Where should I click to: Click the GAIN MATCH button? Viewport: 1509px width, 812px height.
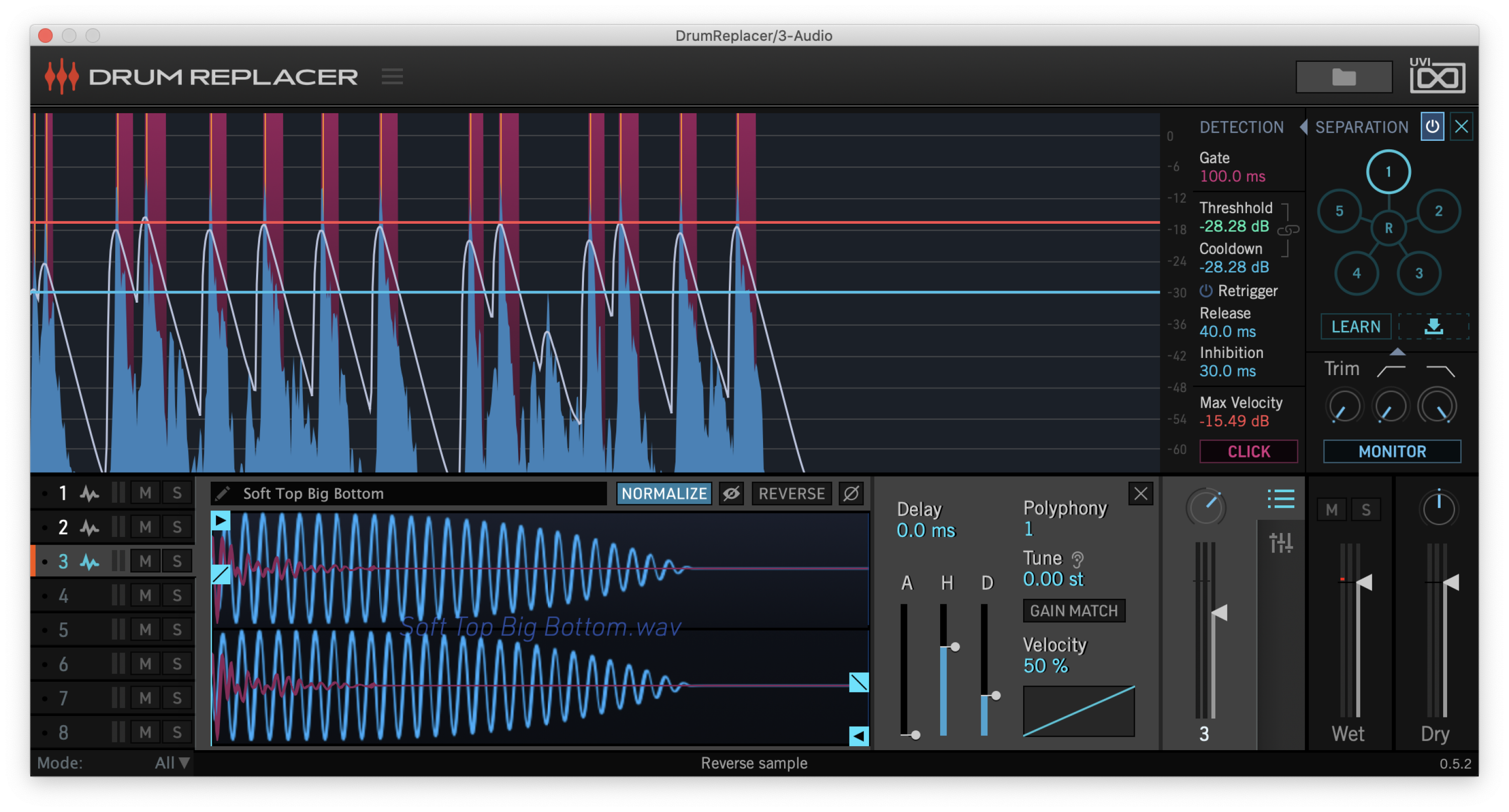pyautogui.click(x=1074, y=610)
